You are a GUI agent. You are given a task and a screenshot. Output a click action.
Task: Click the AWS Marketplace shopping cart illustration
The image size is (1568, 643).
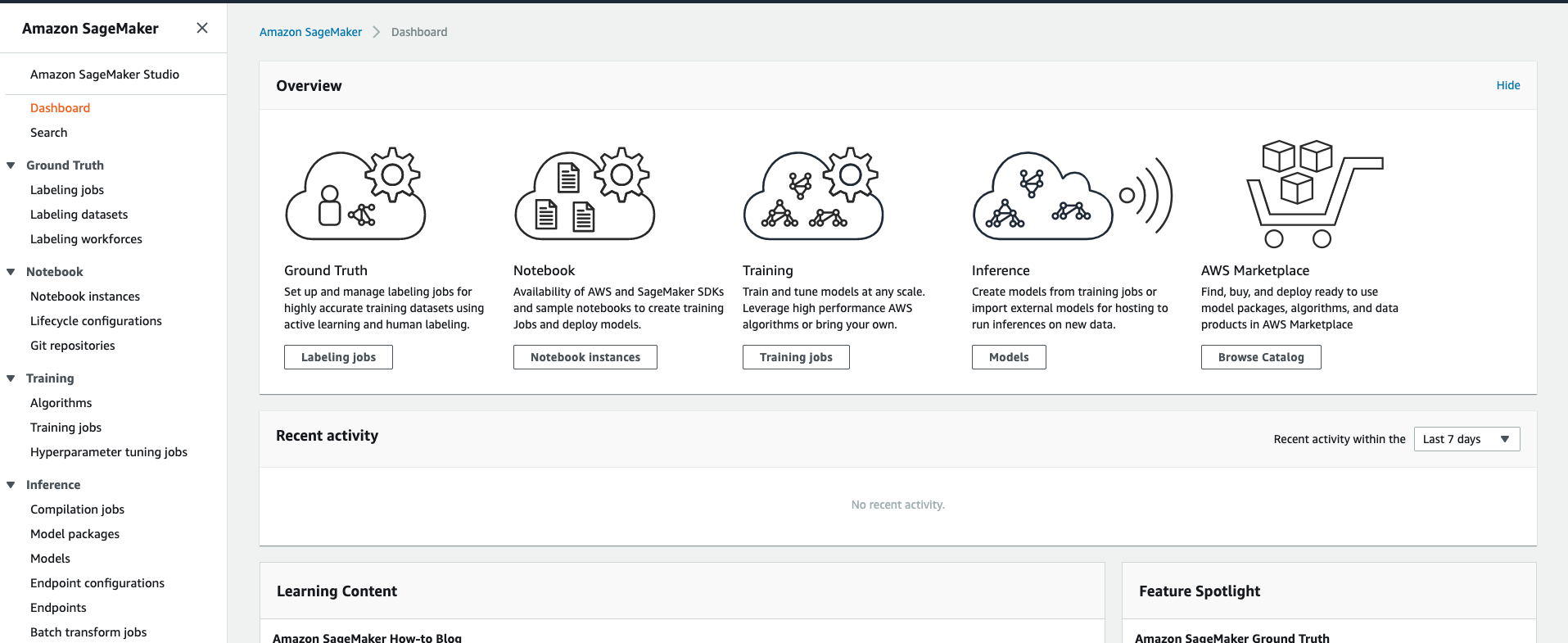click(x=1315, y=194)
